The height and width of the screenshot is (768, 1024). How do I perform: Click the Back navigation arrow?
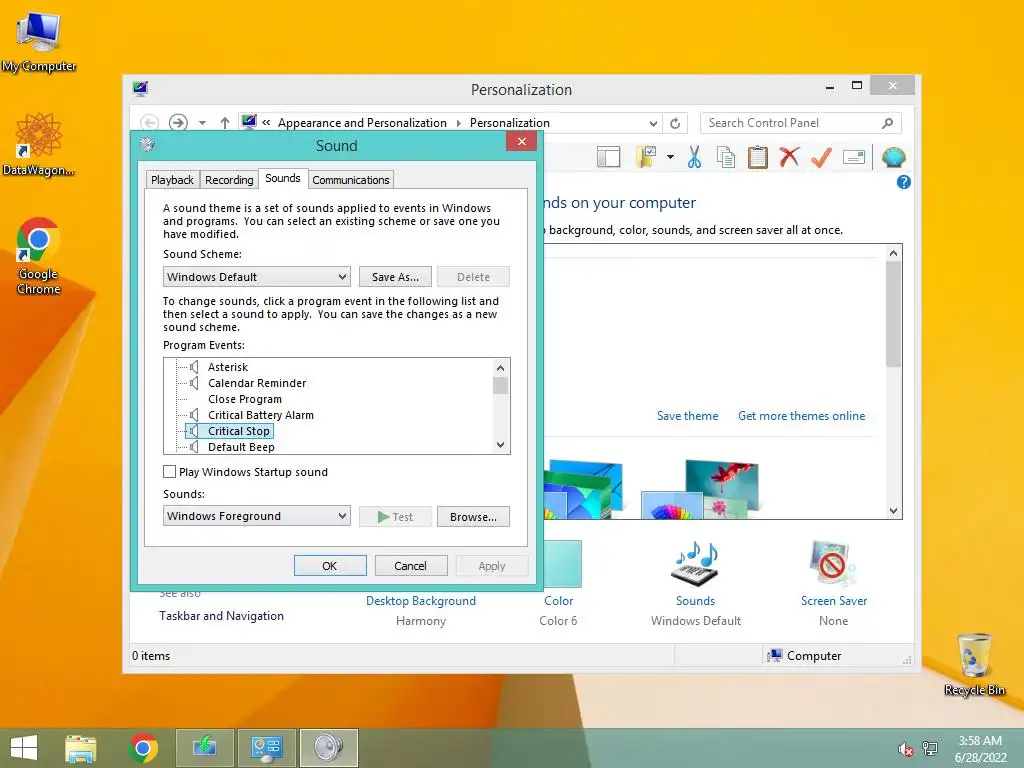click(x=150, y=123)
